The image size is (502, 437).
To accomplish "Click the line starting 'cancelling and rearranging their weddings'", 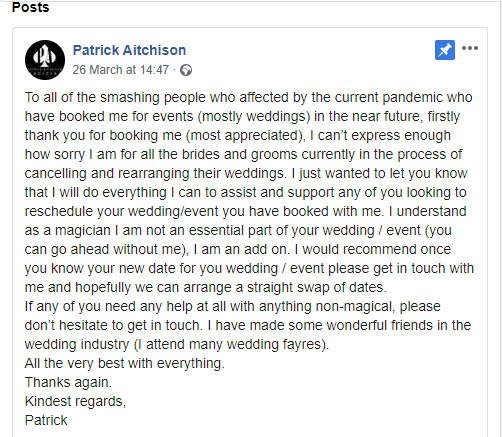I will [x=246, y=173].
